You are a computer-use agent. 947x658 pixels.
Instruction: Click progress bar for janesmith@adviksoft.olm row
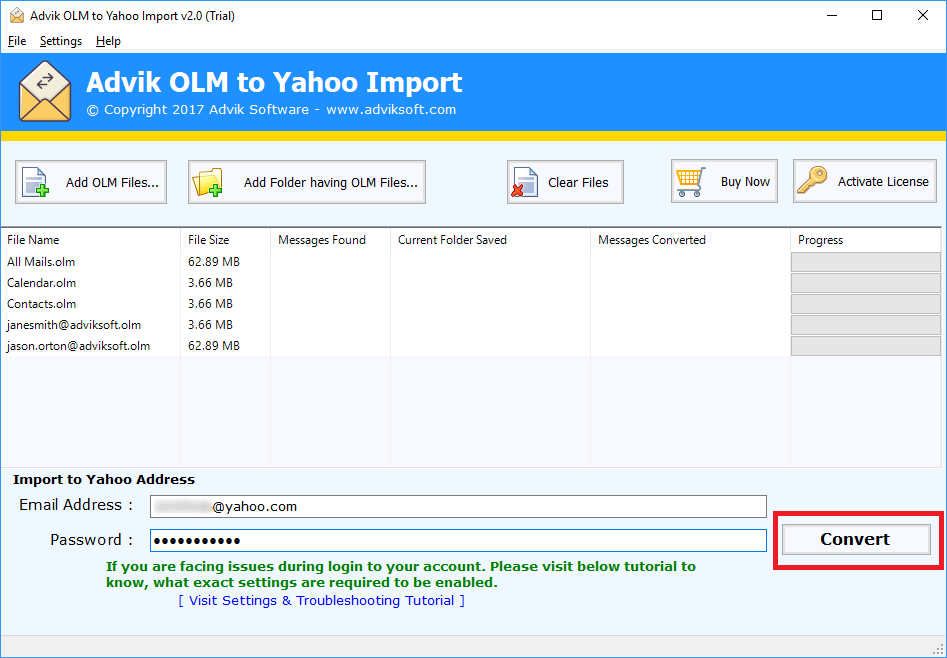point(865,325)
